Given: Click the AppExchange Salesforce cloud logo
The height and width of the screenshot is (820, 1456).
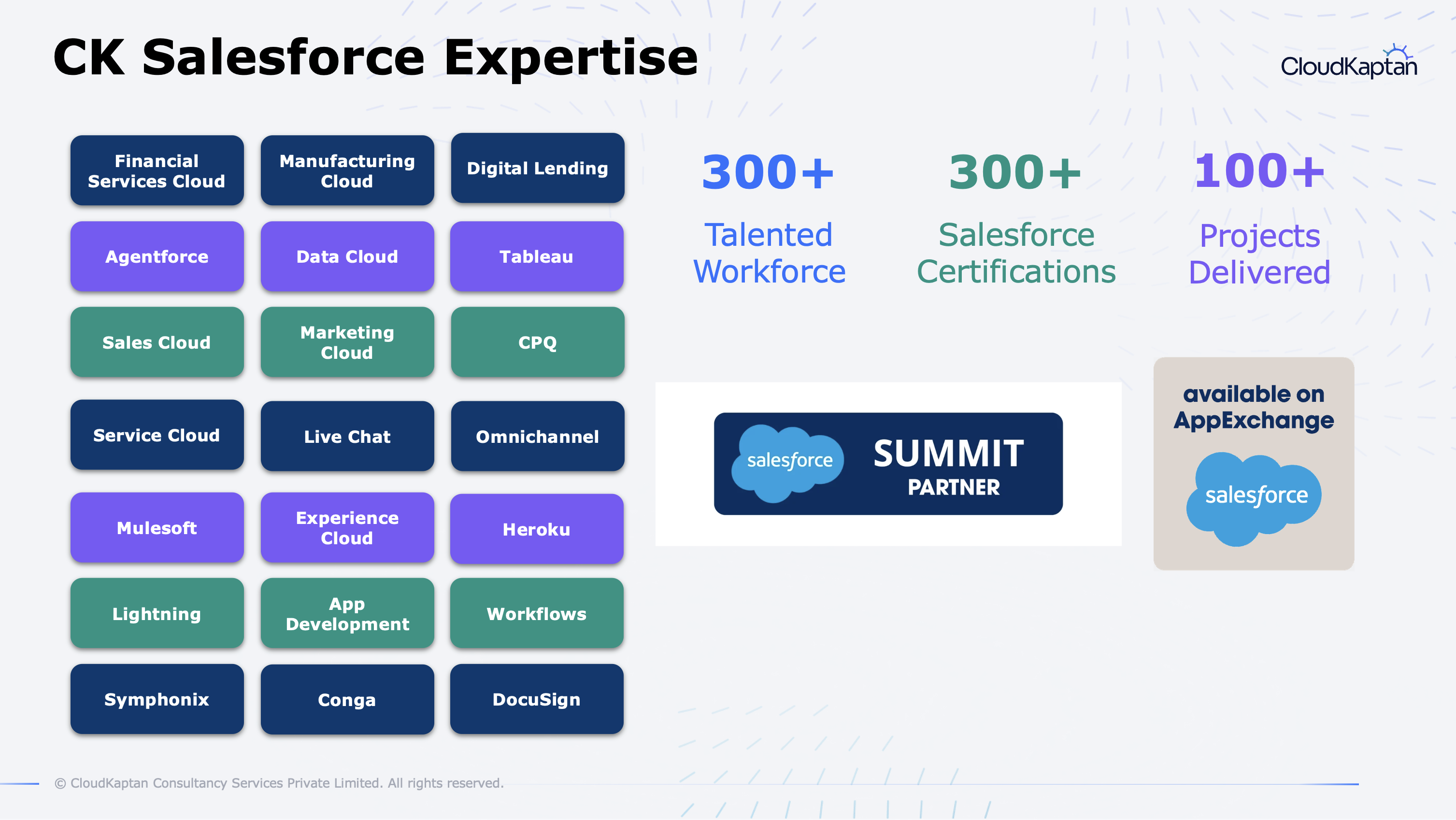Looking at the screenshot, I should coord(1254,498).
